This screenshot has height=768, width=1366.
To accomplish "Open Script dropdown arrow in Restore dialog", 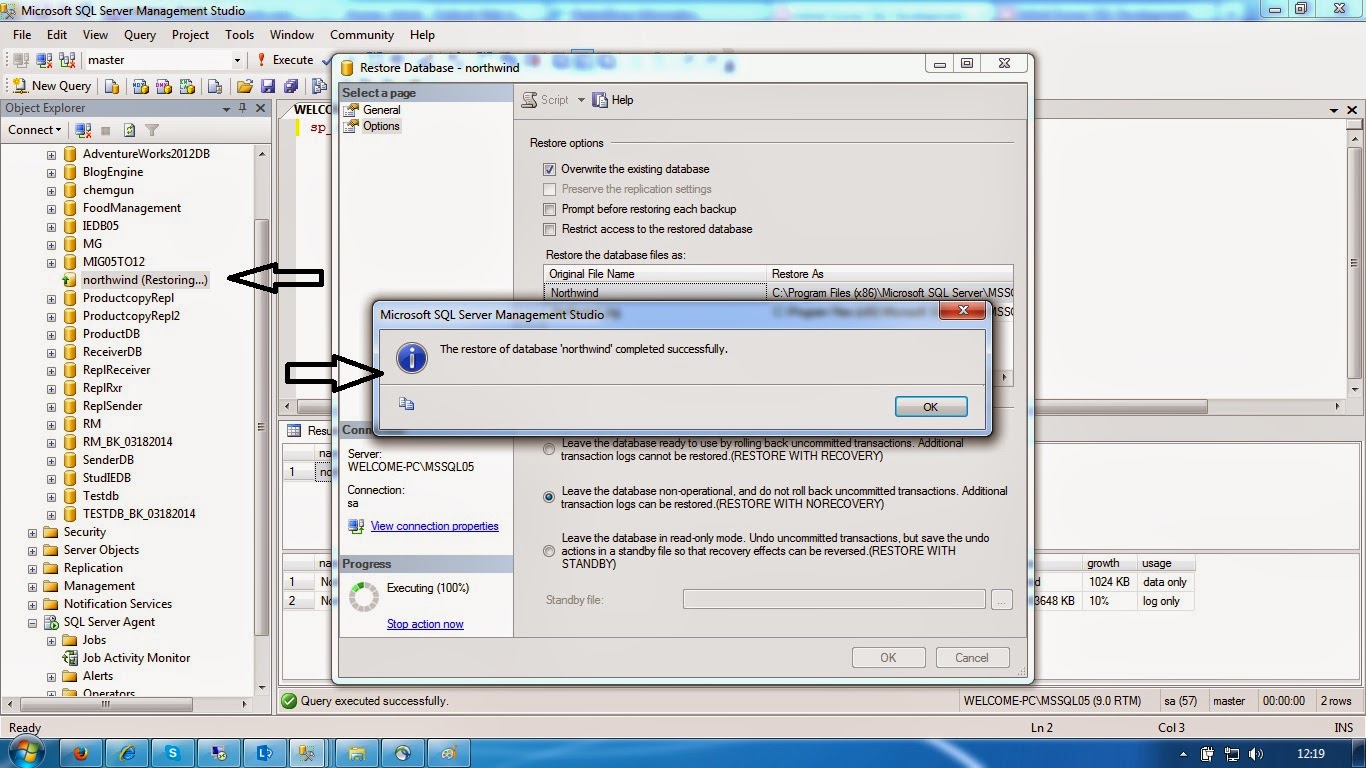I will click(x=581, y=100).
